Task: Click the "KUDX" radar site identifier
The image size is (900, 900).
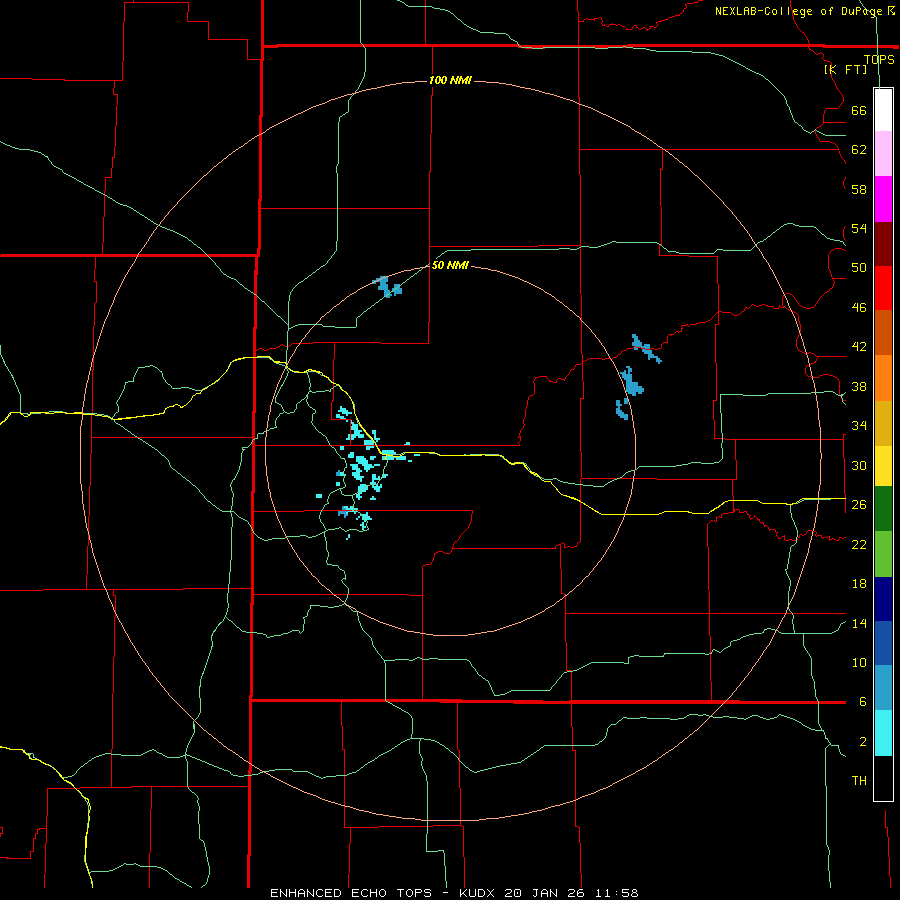Action: coord(479,893)
